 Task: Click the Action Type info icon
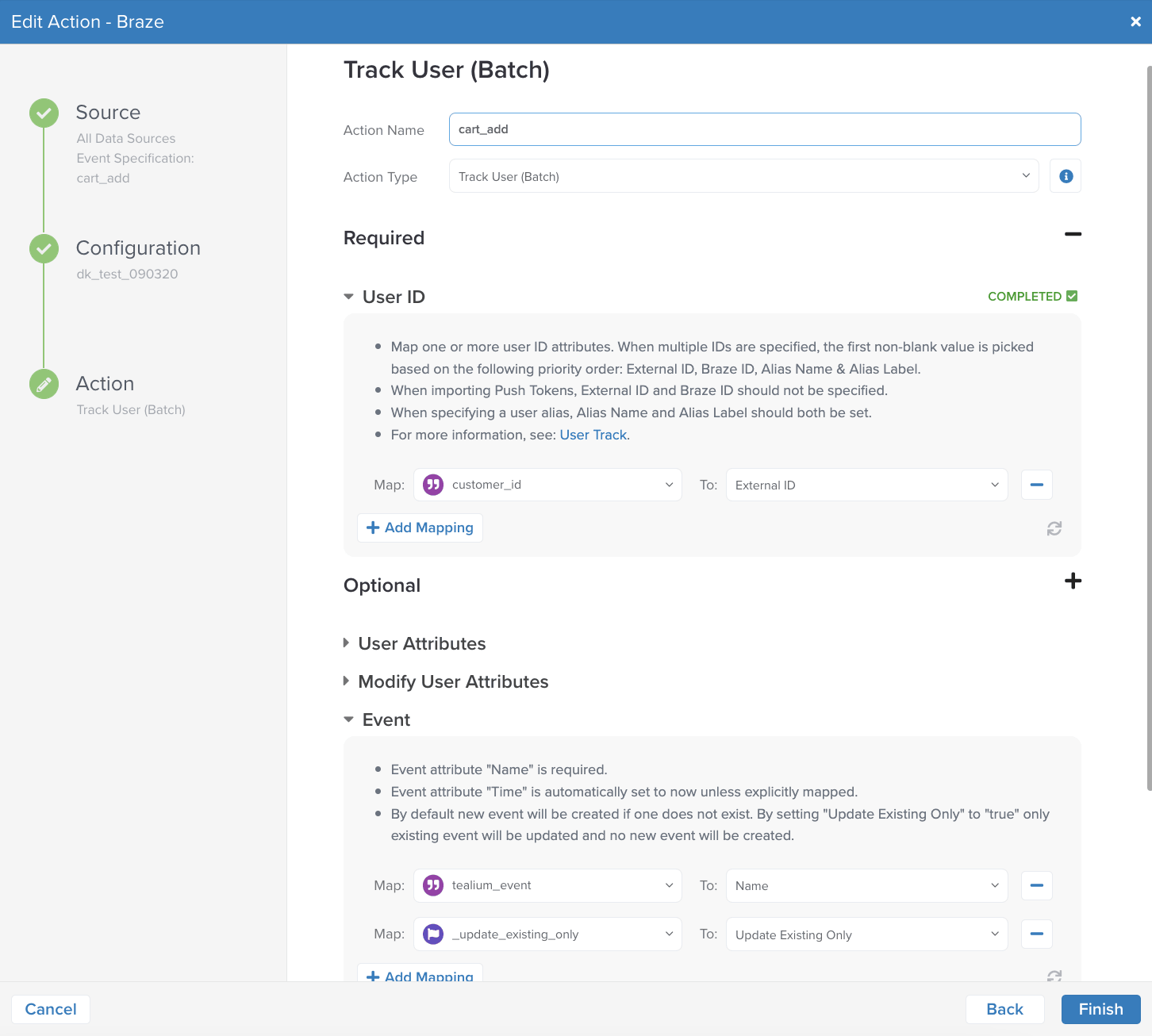(x=1066, y=176)
